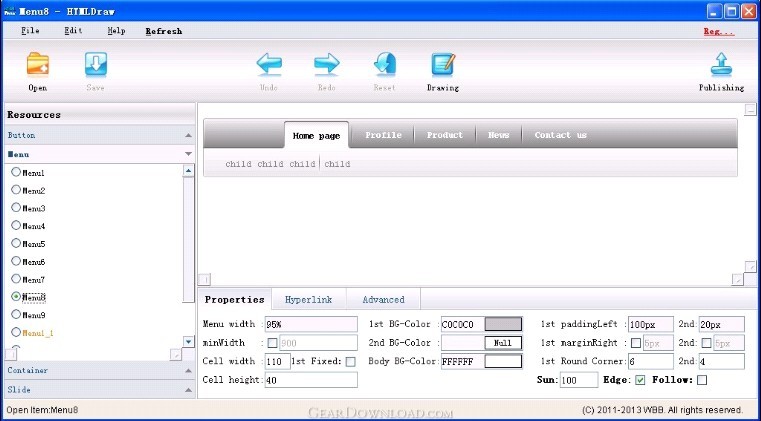Image resolution: width=761 pixels, height=421 pixels.
Task: Enable the 1st marginRight checkbox
Action: 636,343
